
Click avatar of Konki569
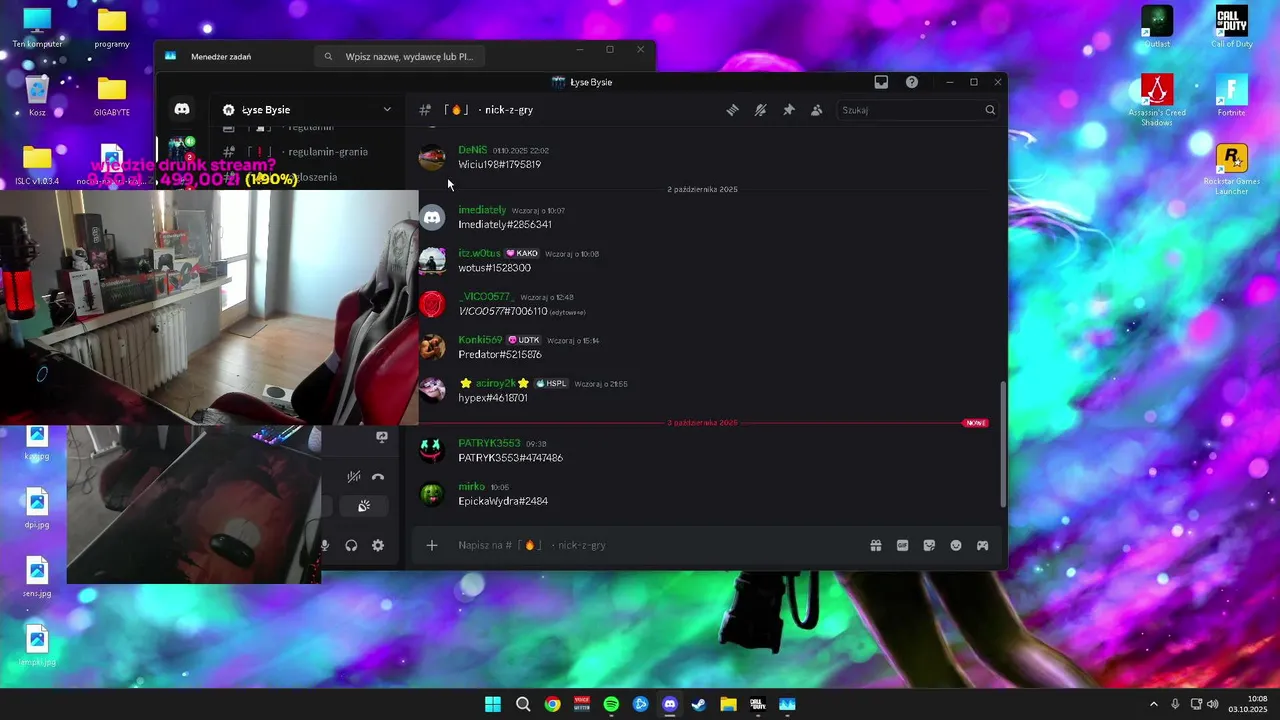pos(432,347)
